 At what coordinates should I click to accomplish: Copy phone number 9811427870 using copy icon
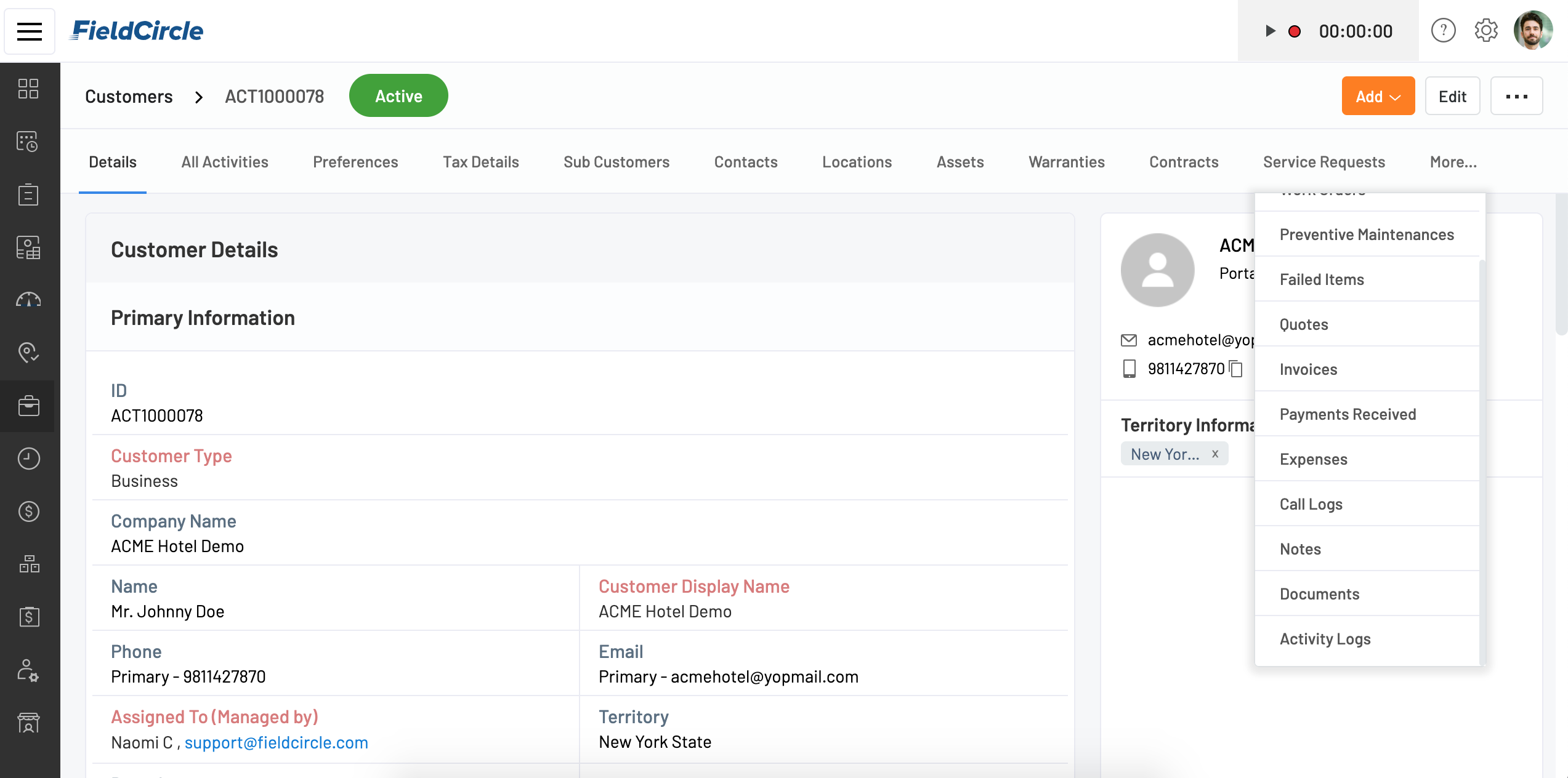[x=1236, y=369]
